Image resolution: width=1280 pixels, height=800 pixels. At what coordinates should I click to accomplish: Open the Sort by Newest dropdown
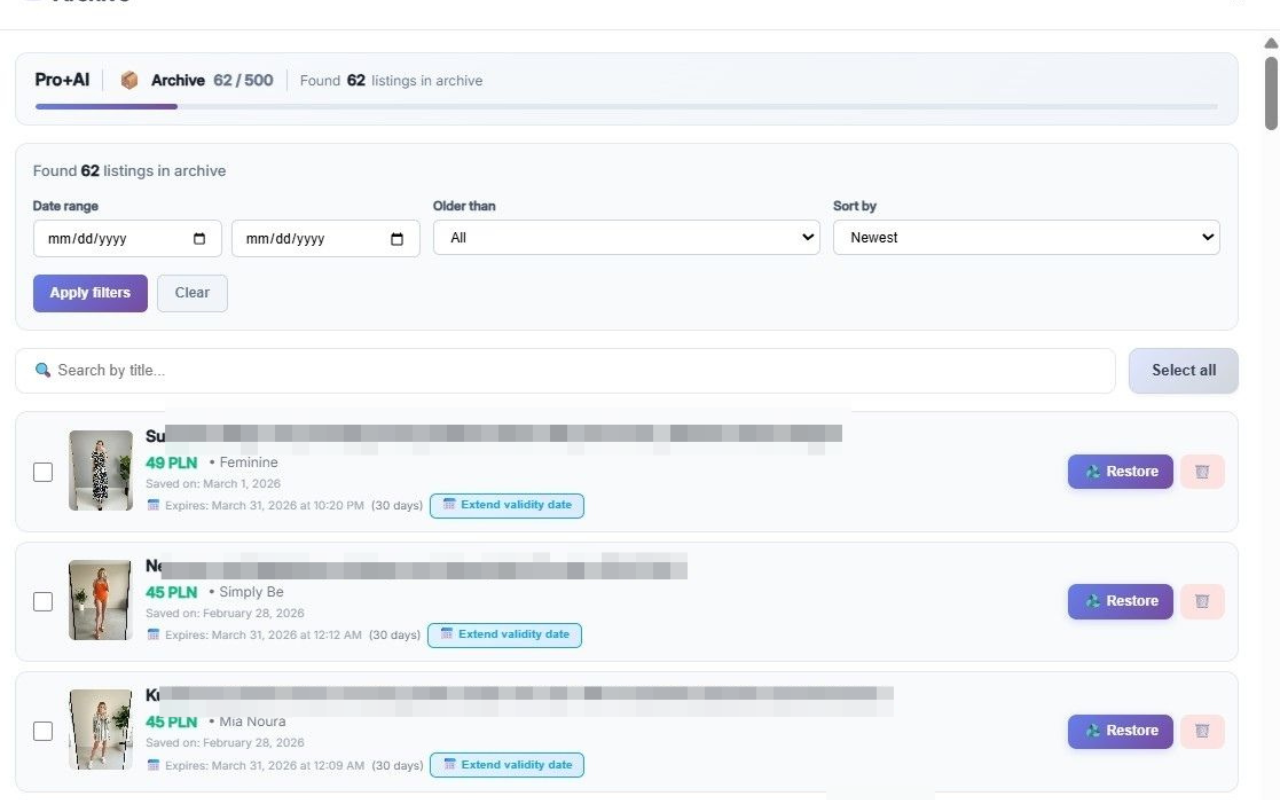[x=1026, y=238]
